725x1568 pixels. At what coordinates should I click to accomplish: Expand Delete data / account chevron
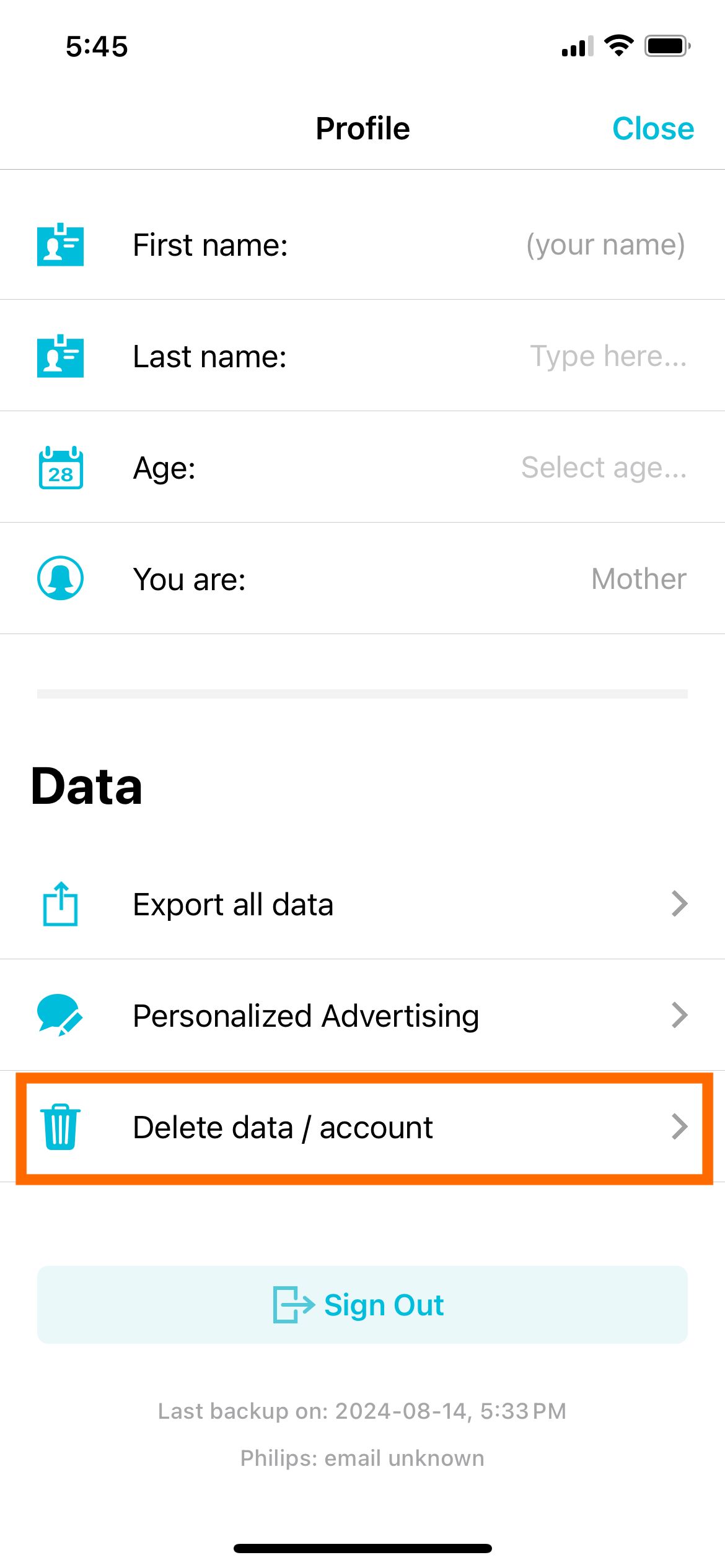(680, 1127)
